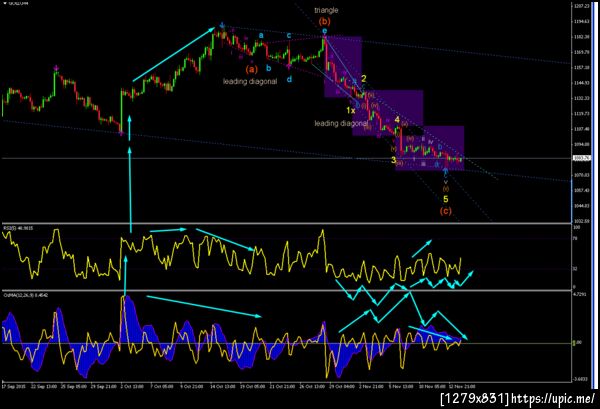
Task: Open the GOLD,H4 symbol dropdown triangle
Action: pyautogui.click(x=4, y=3)
